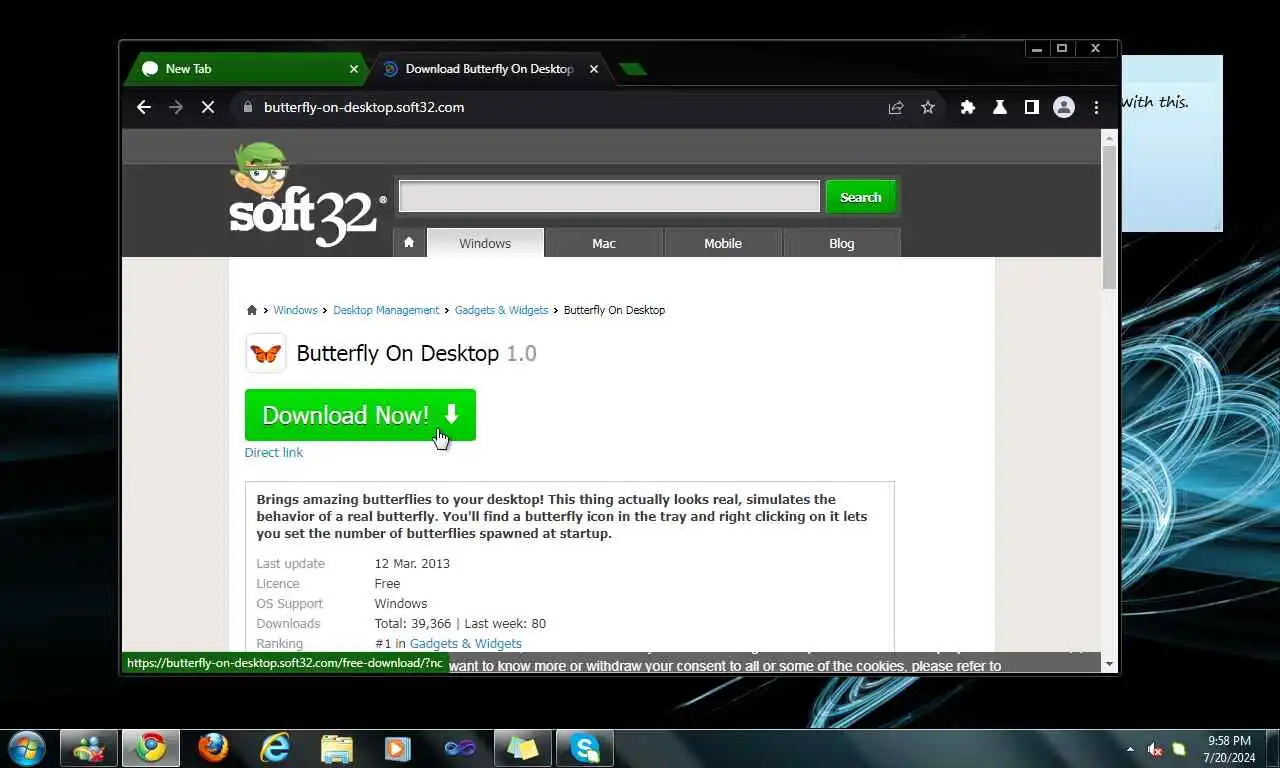Click the page scrollbar down arrow
The width and height of the screenshot is (1280, 768).
click(1109, 664)
